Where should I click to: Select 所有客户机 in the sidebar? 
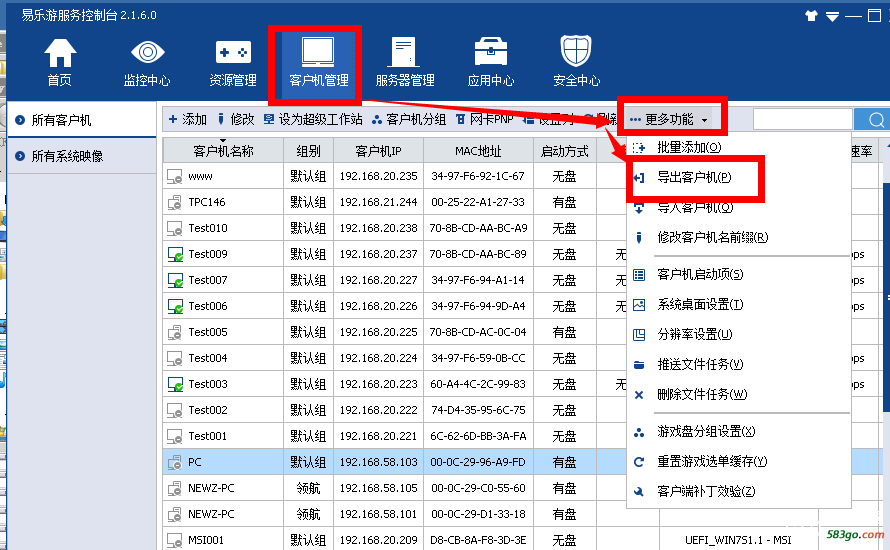click(x=82, y=120)
